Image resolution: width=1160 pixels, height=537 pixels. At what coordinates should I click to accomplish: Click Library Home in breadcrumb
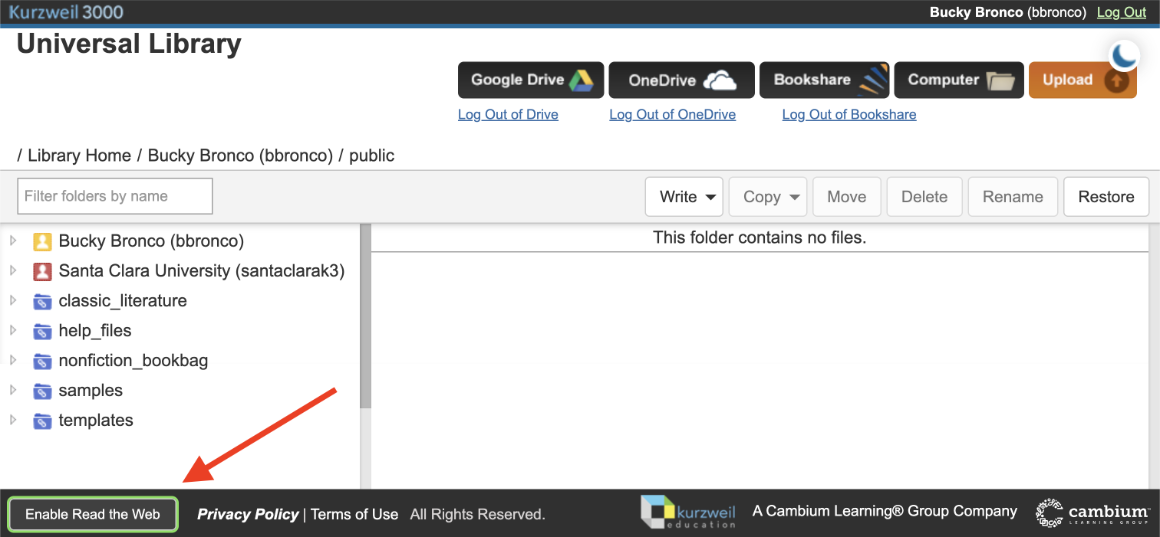click(79, 156)
